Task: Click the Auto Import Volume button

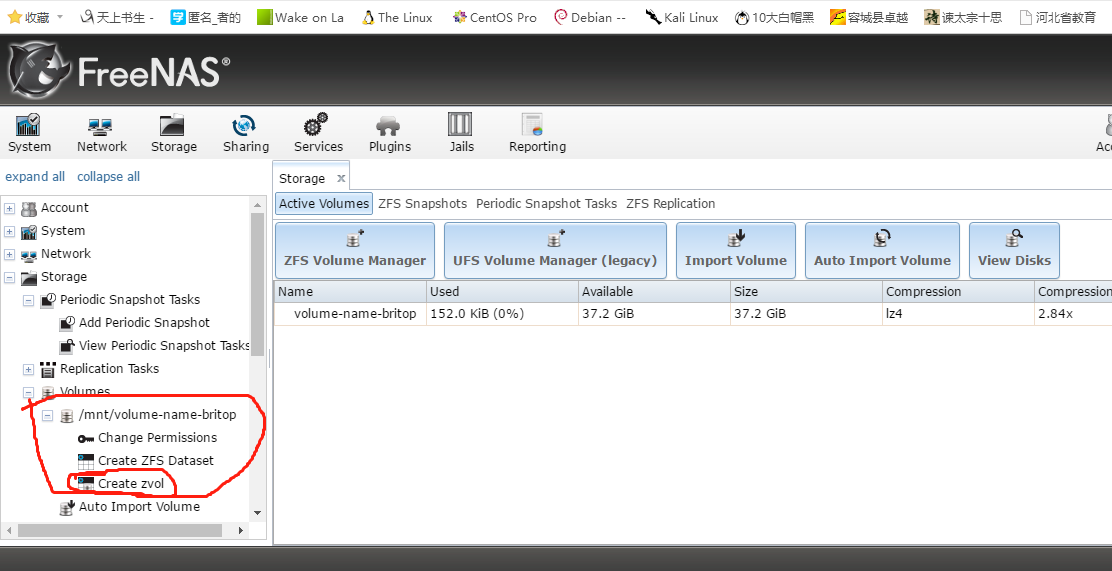Action: 882,250
